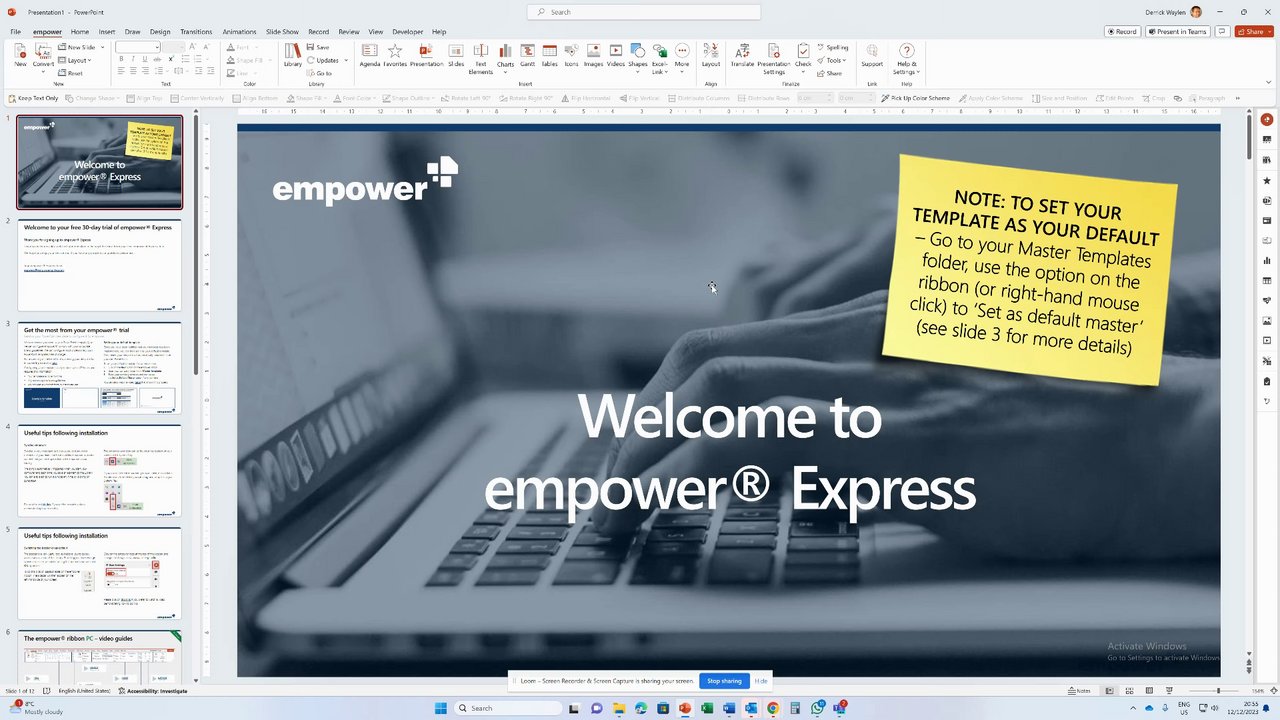Viewport: 1280px width, 720px height.
Task: Switch to the Slide Show tab
Action: tap(282, 32)
